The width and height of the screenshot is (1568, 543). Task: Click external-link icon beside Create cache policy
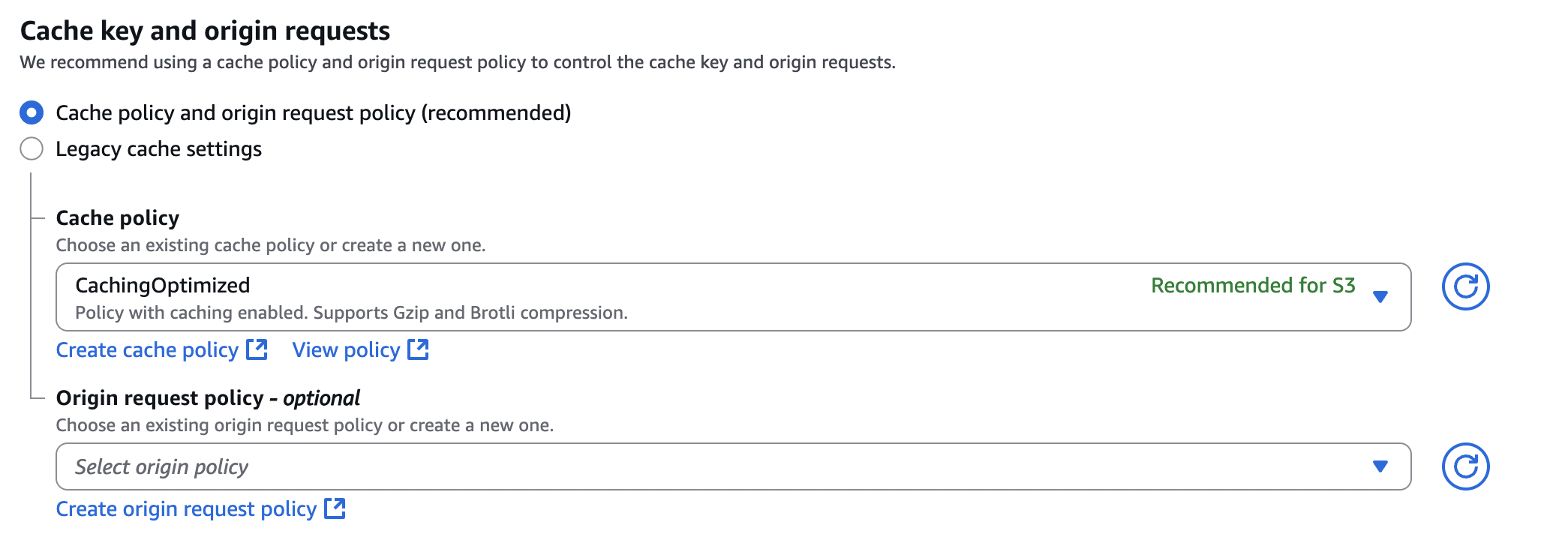(257, 349)
